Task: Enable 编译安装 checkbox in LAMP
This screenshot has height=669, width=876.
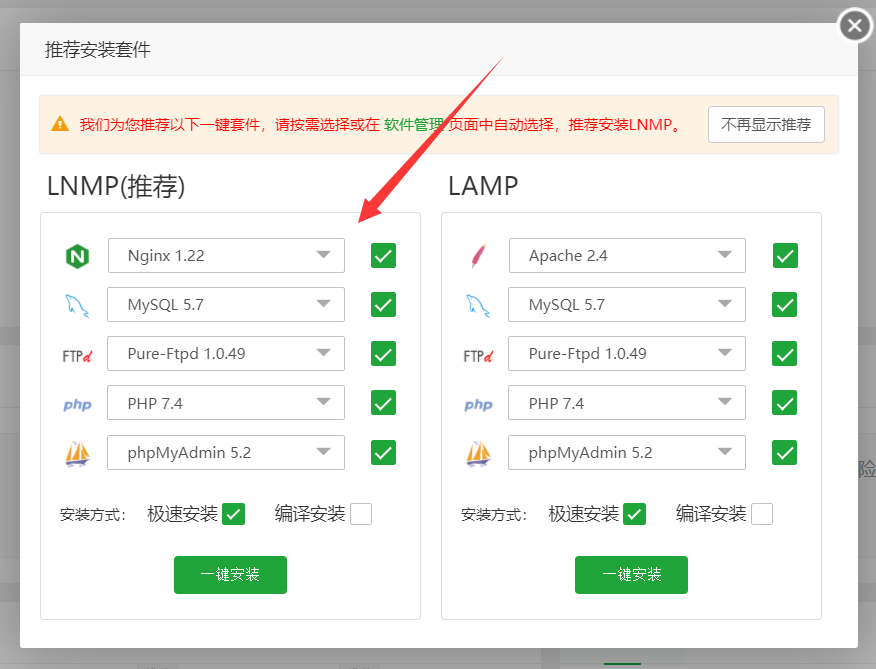Action: 762,514
